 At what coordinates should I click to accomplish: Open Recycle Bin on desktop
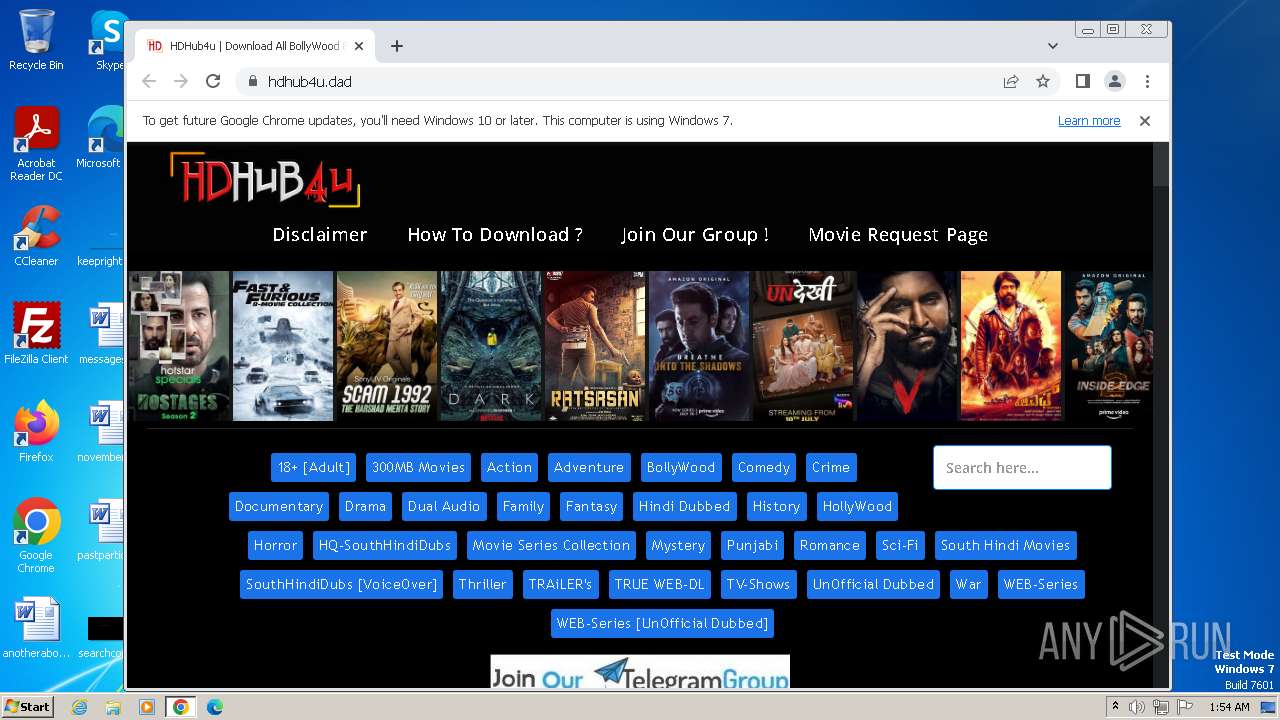(36, 40)
